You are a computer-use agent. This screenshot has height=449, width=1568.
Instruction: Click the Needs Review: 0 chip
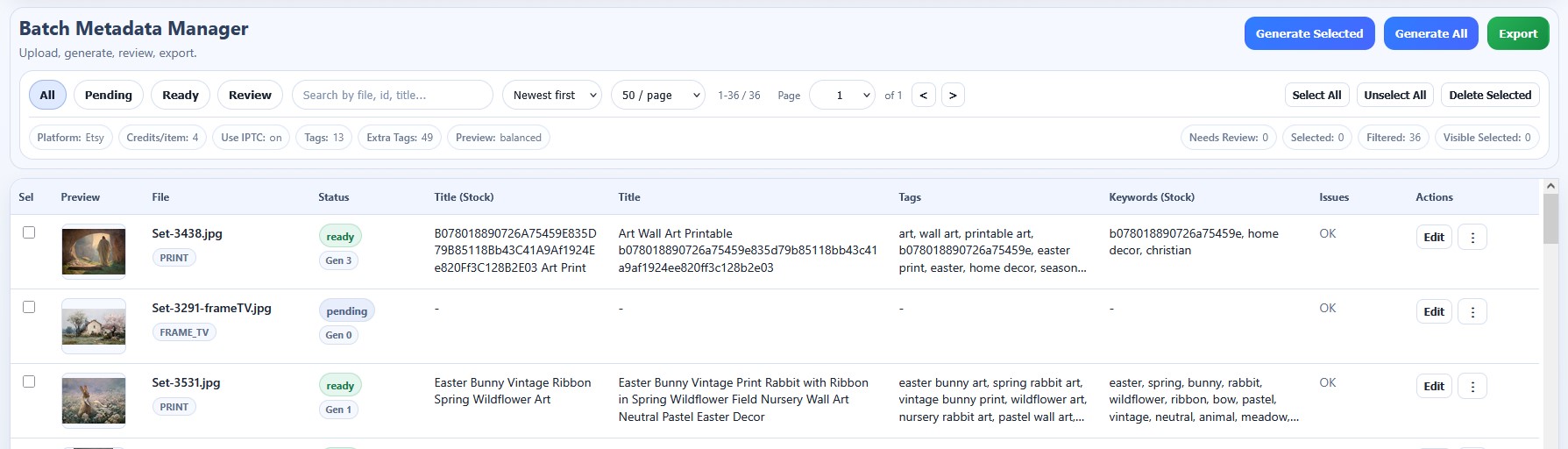(1229, 138)
